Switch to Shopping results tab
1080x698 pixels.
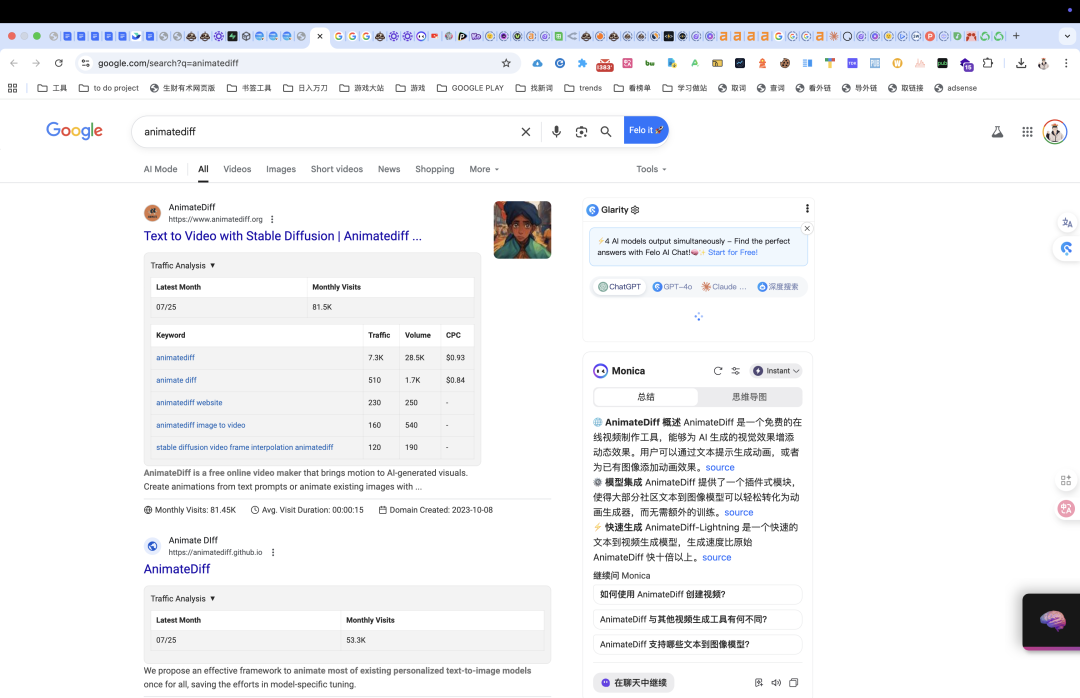point(435,169)
